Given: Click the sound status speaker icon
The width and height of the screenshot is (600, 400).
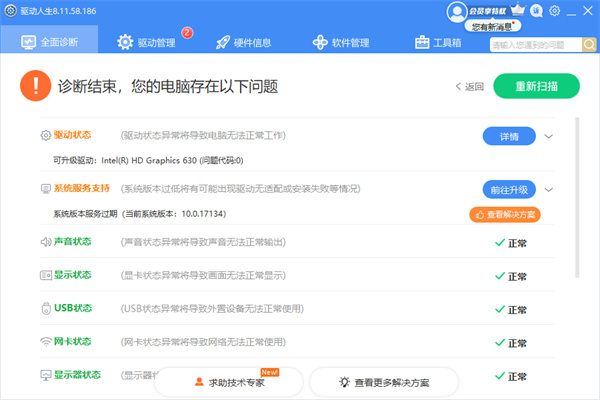Looking at the screenshot, I should pos(45,242).
